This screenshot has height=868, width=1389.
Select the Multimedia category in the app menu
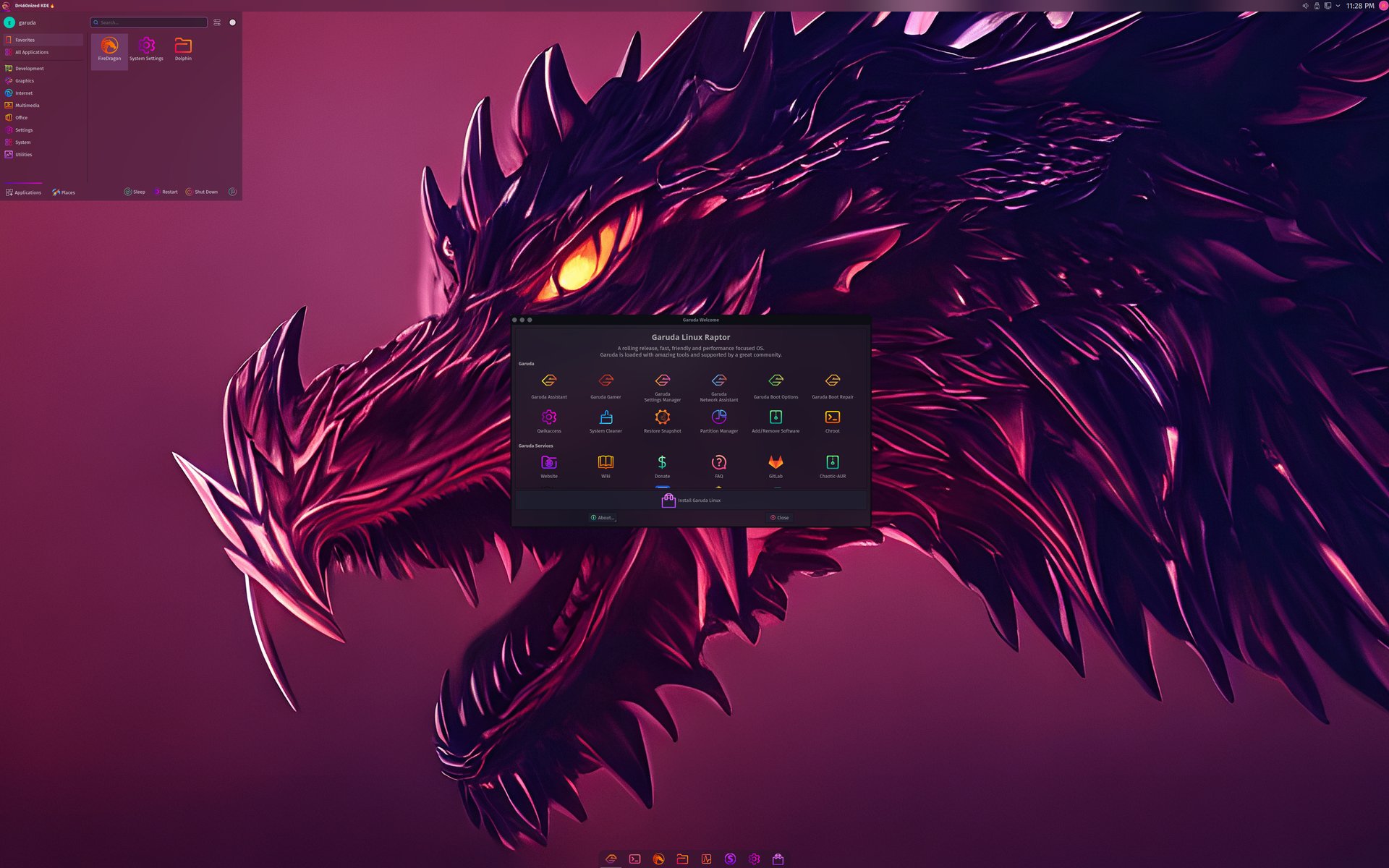[26, 105]
